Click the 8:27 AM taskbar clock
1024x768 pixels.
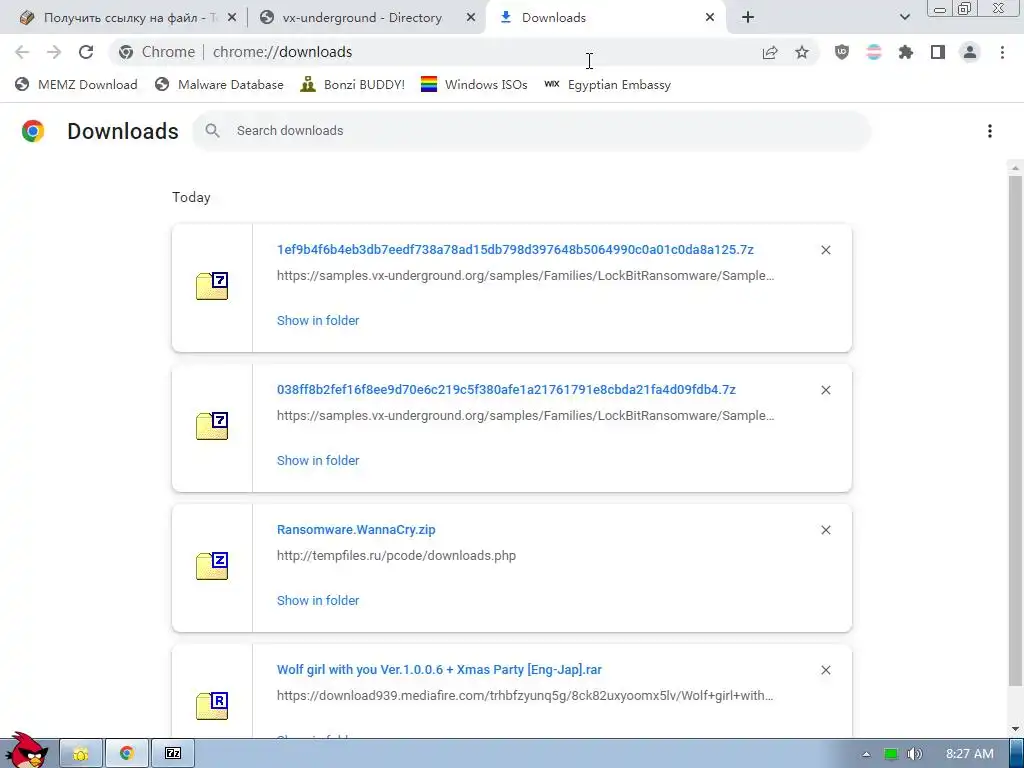(x=970, y=754)
